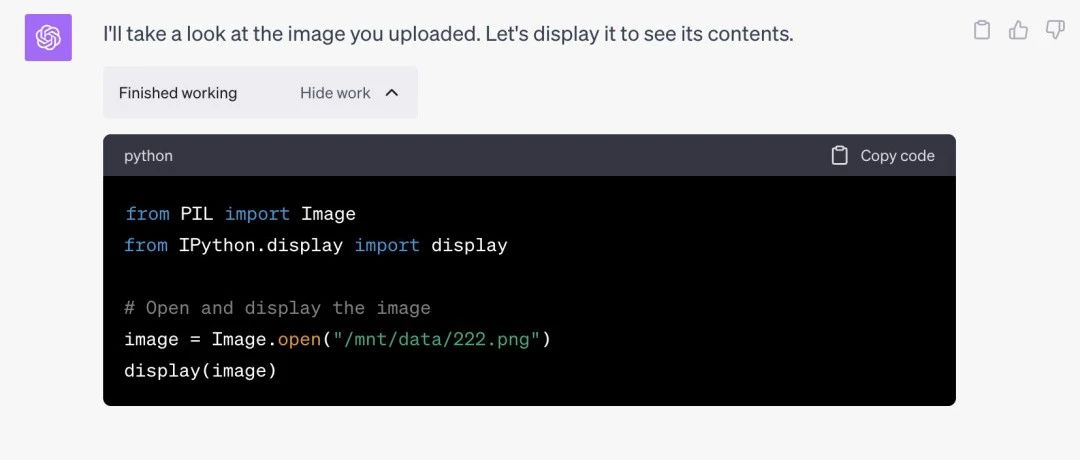Click the clipboard icon beside Copy code
This screenshot has width=1080, height=460.
pyautogui.click(x=839, y=156)
